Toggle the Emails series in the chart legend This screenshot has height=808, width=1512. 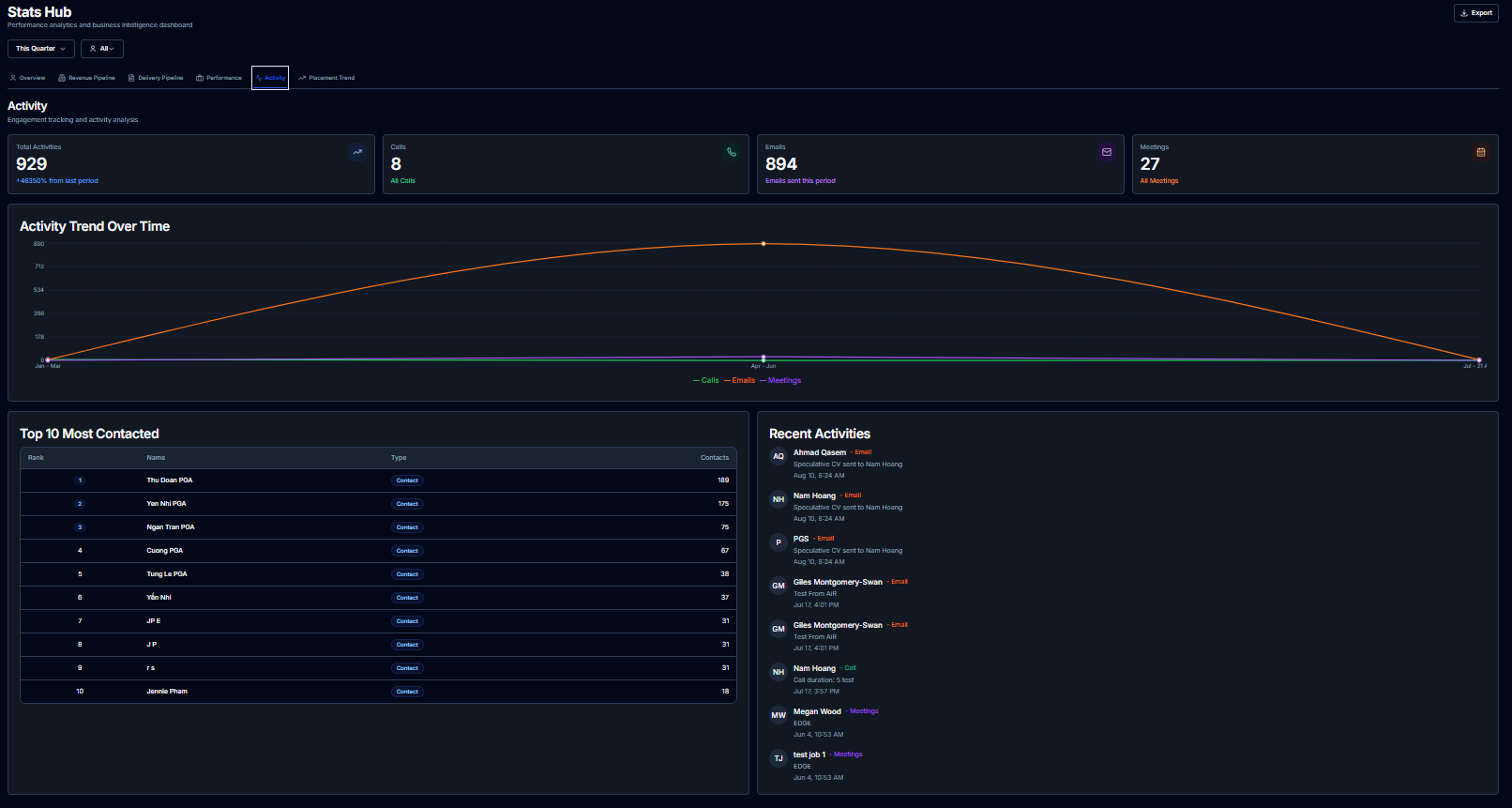click(x=740, y=380)
